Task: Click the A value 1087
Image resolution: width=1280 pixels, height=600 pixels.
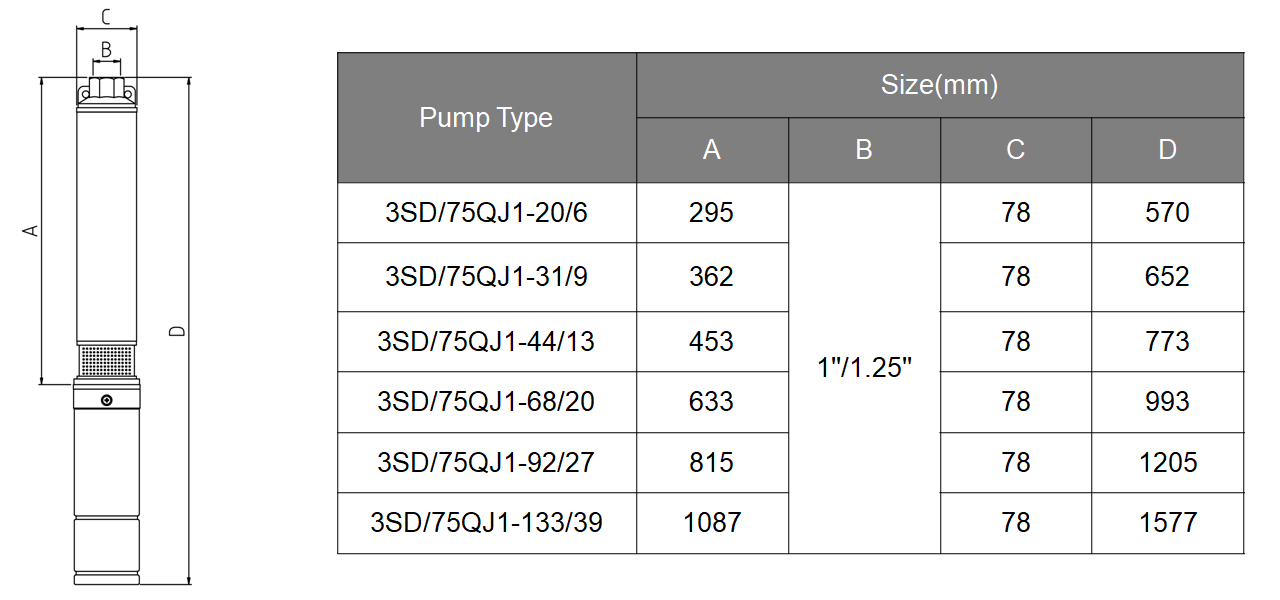Action: pos(712,523)
